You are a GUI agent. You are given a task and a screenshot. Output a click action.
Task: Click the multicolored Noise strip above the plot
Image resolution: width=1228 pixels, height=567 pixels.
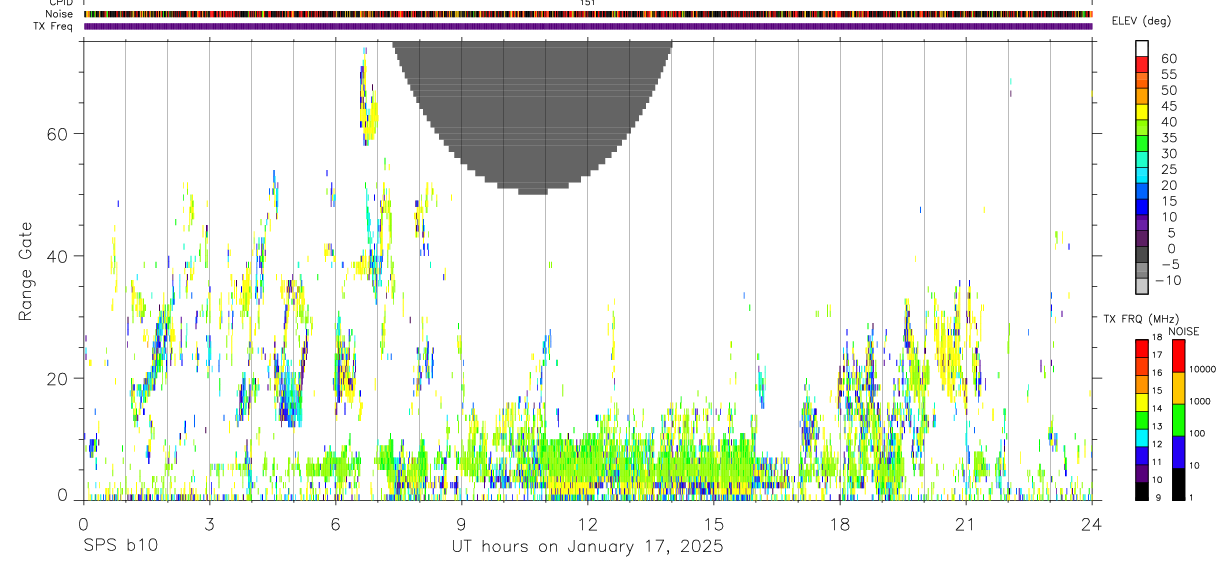click(x=588, y=14)
